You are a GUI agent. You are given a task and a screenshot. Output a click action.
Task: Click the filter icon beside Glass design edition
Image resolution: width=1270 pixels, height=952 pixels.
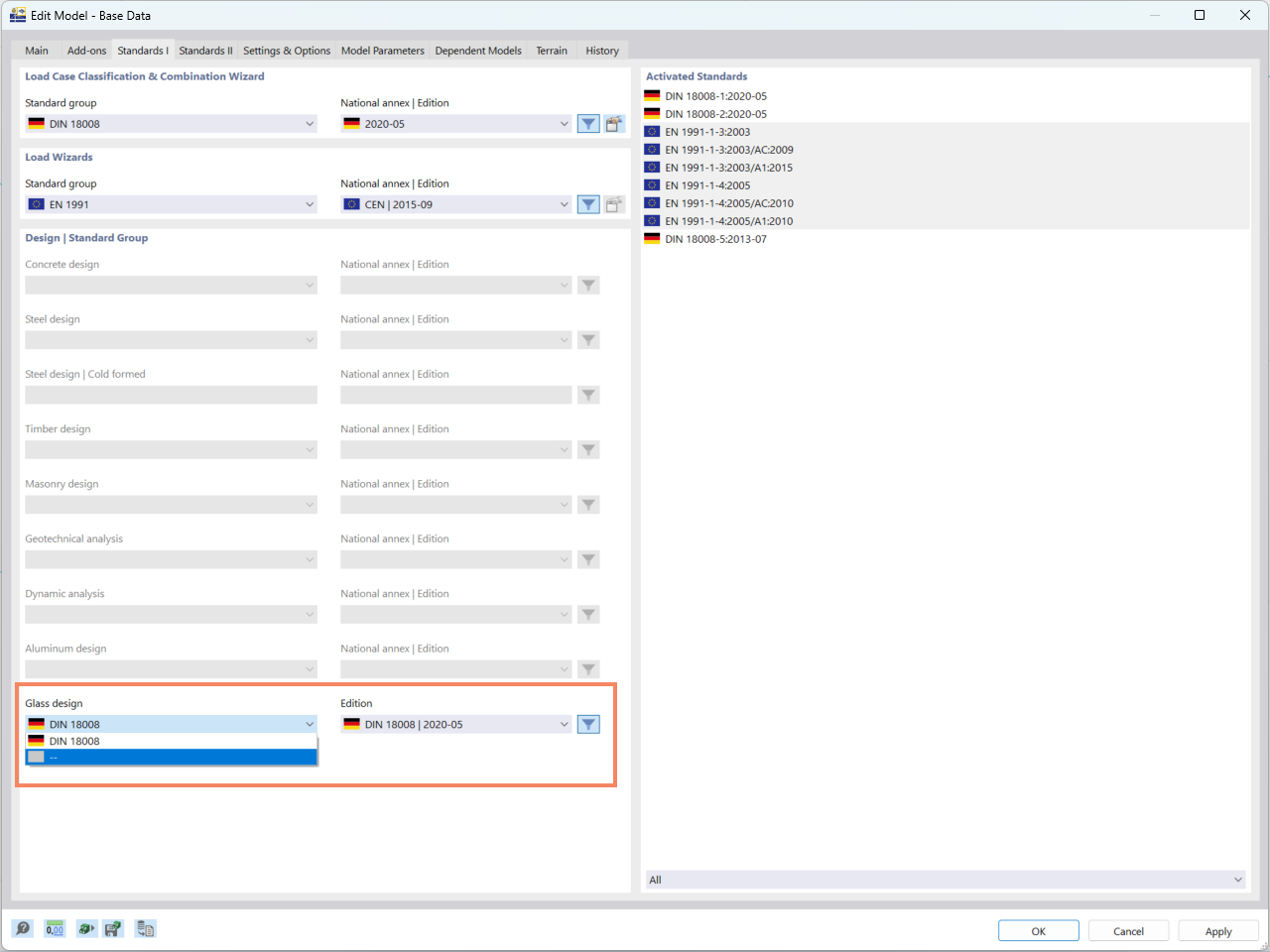pos(587,724)
